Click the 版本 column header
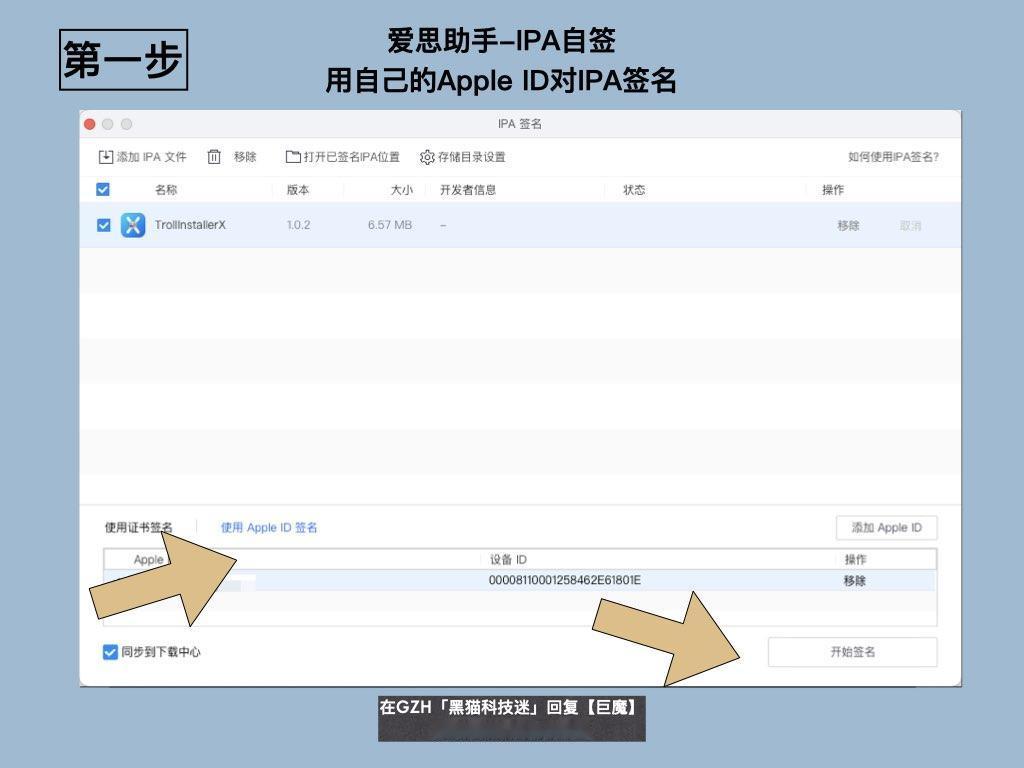 click(298, 189)
